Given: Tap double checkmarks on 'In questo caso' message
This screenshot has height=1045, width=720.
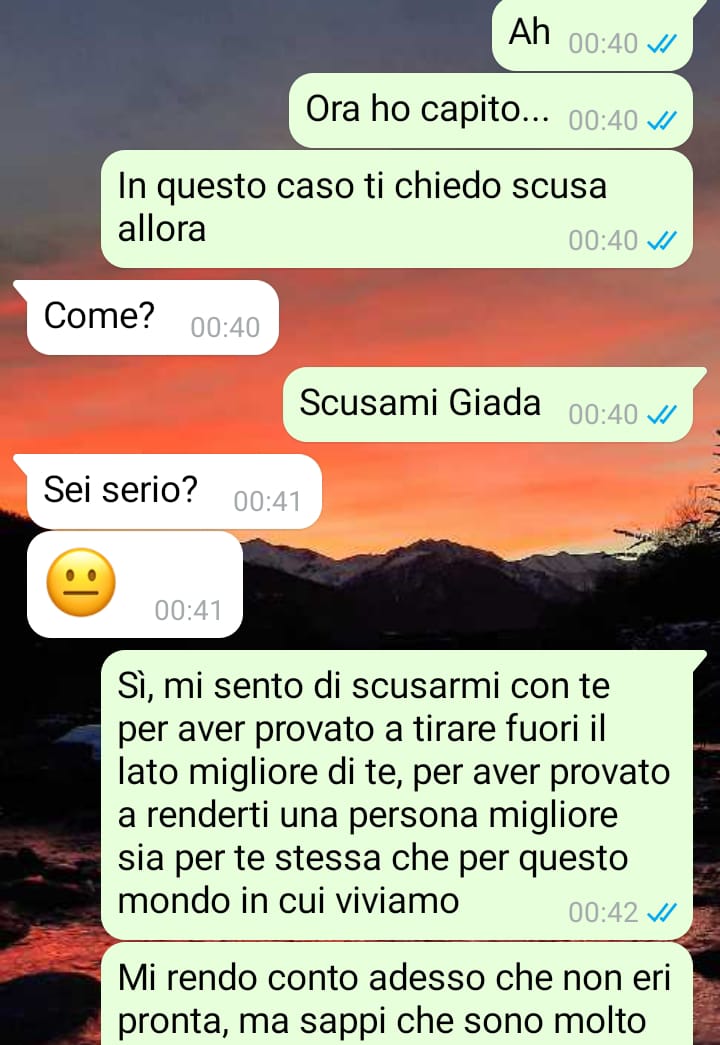Looking at the screenshot, I should point(662,240).
